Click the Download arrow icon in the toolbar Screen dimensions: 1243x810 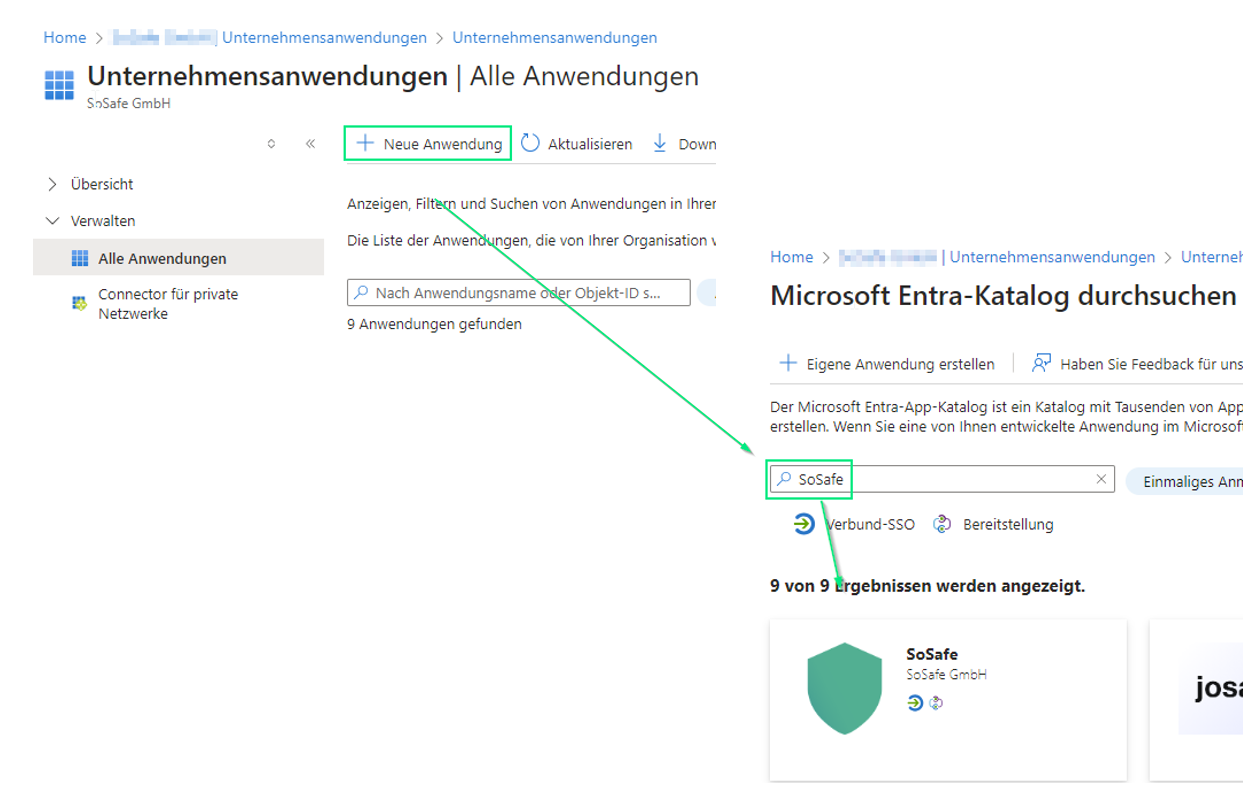[x=660, y=144]
